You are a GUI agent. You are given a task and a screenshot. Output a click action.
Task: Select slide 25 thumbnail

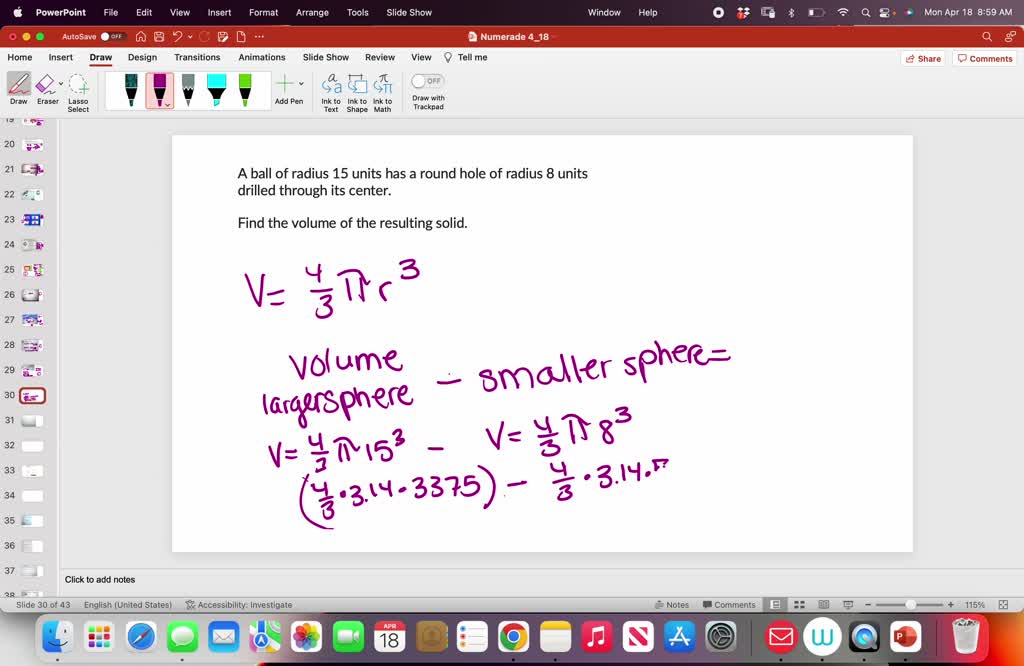[33, 270]
